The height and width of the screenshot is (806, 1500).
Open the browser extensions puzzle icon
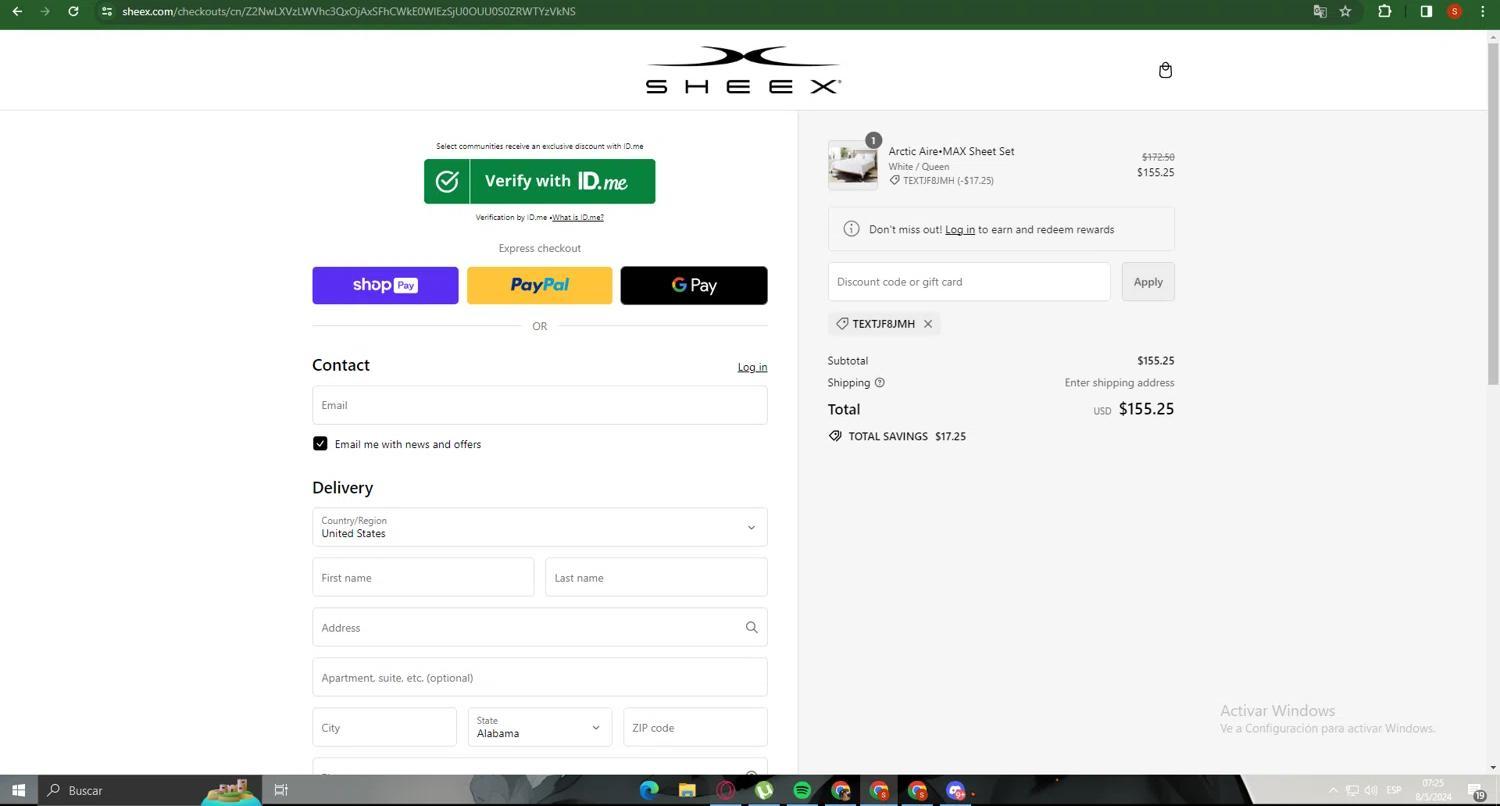[1385, 11]
